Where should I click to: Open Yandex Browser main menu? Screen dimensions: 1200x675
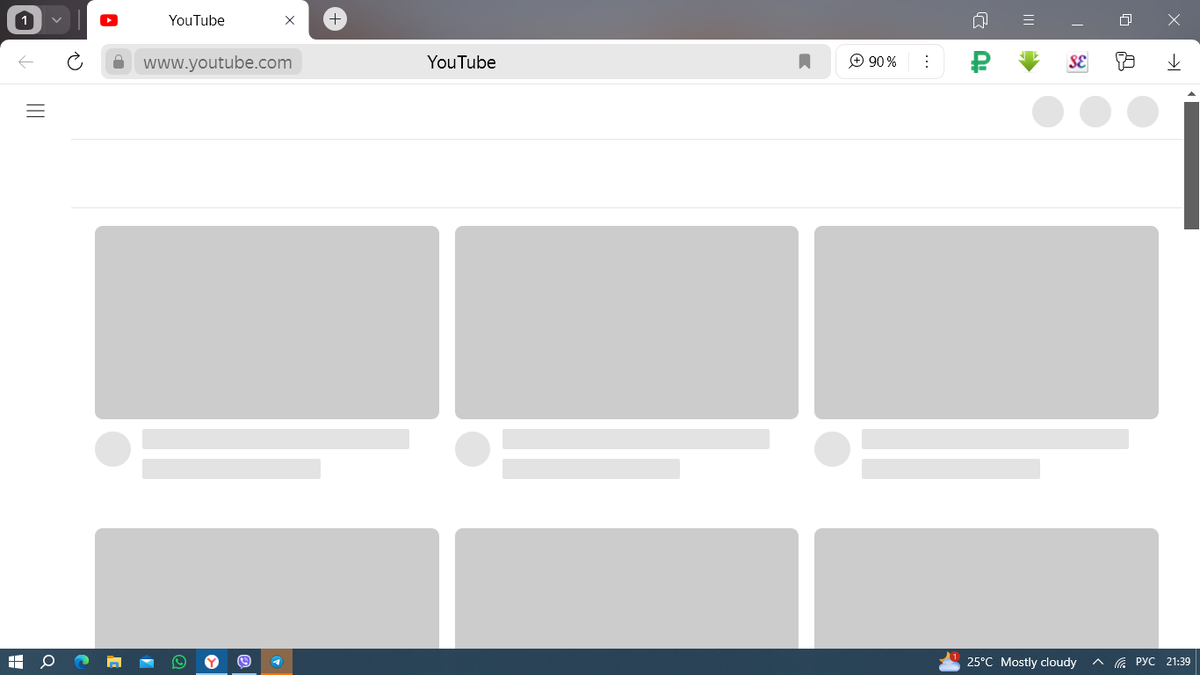point(1027,20)
